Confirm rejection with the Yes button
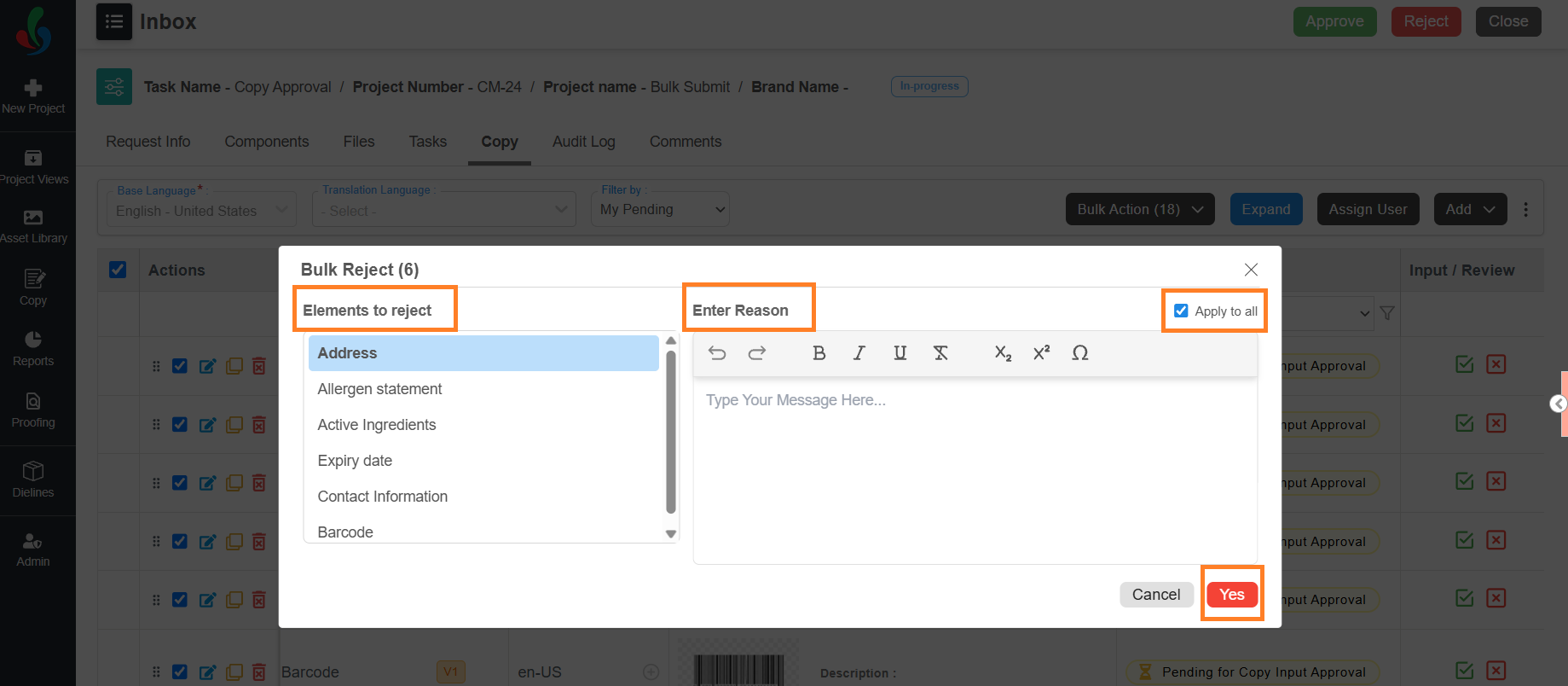The height and width of the screenshot is (686, 1568). [x=1232, y=595]
